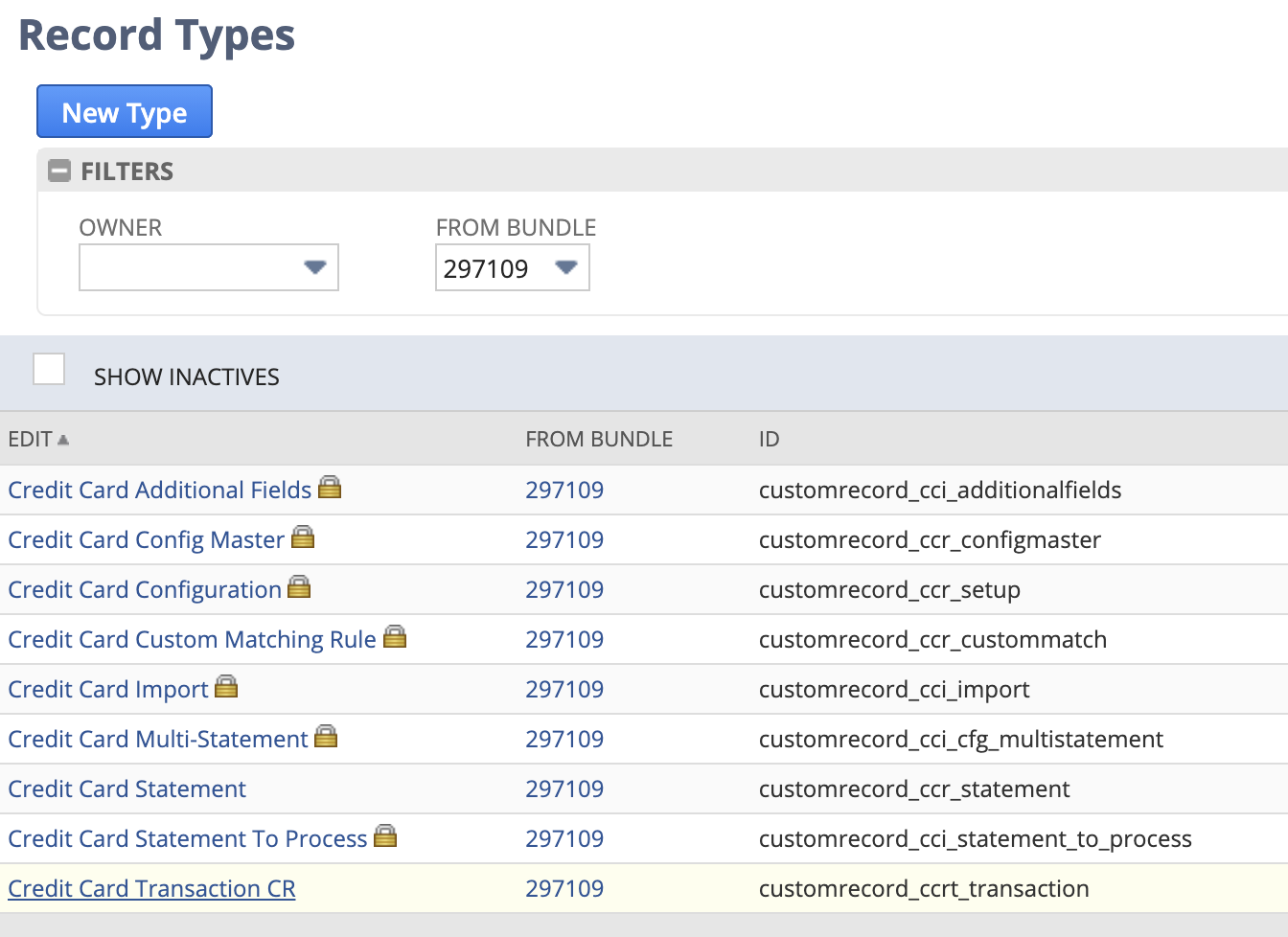Collapse the FILTERS section with minus icon
1288x937 pixels.
(59, 171)
